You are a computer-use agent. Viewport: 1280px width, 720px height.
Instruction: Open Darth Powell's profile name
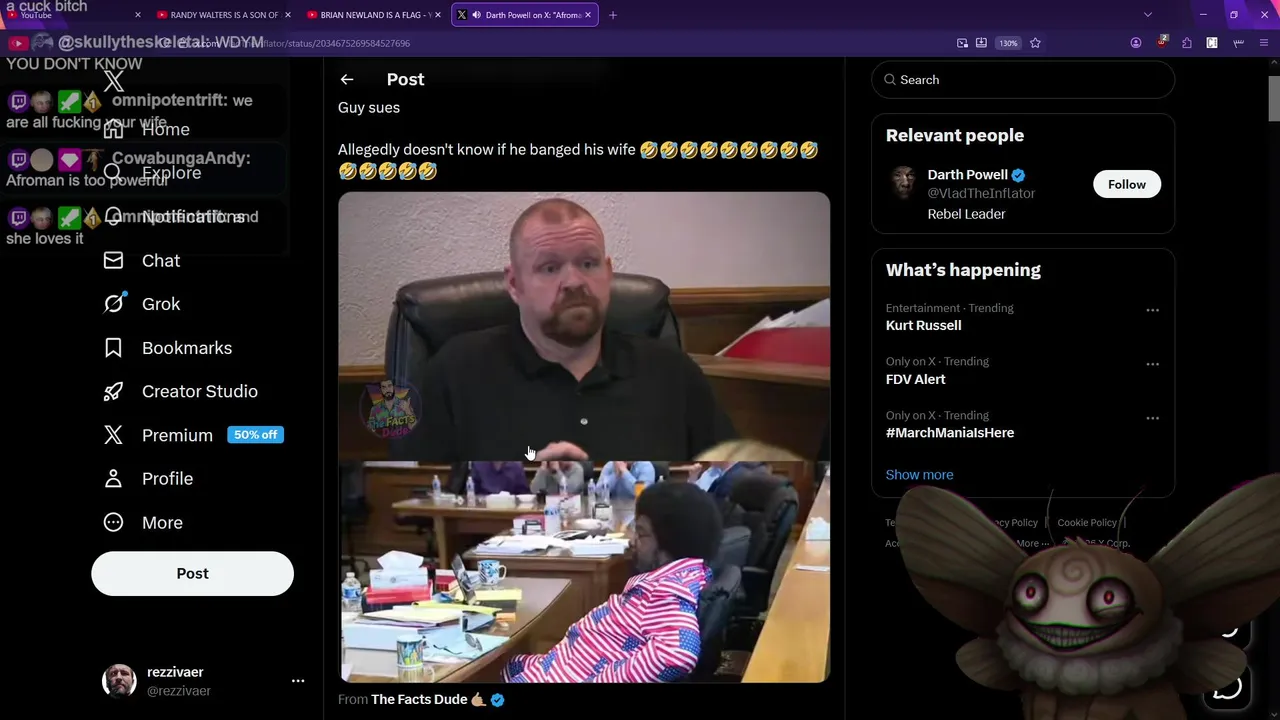[967, 175]
